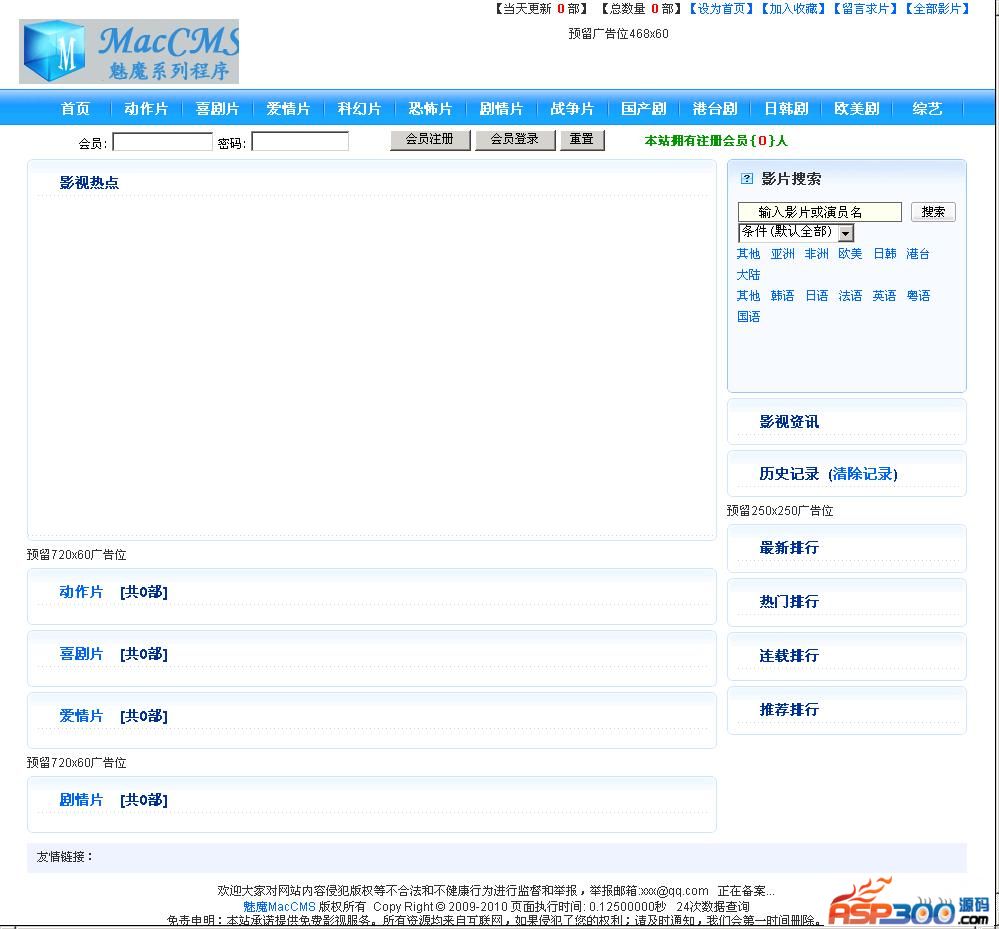Filter by language 韩语
The height and width of the screenshot is (929, 999).
[782, 296]
